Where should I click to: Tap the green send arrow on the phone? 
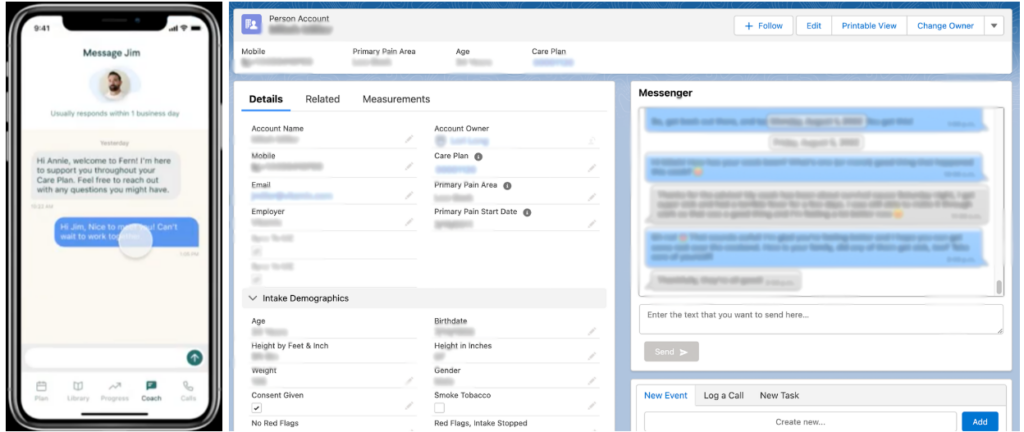(x=194, y=358)
